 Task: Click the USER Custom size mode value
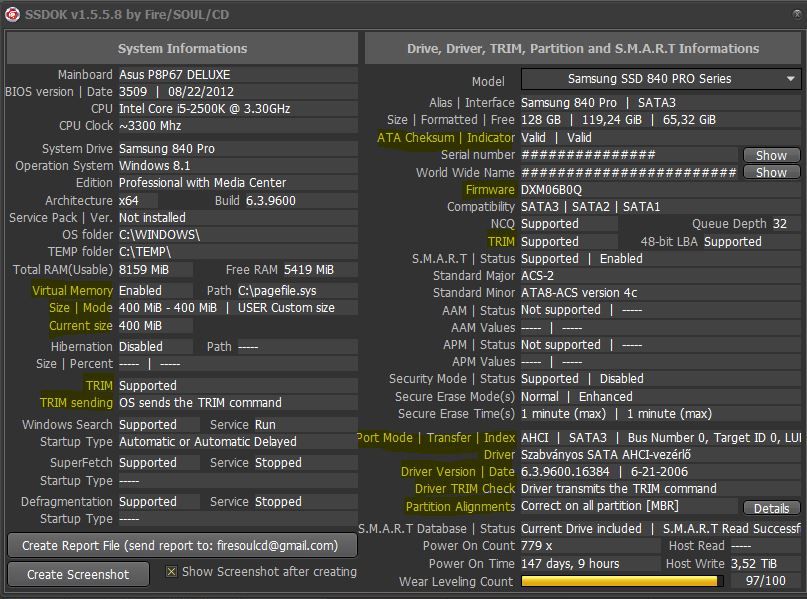pos(286,308)
